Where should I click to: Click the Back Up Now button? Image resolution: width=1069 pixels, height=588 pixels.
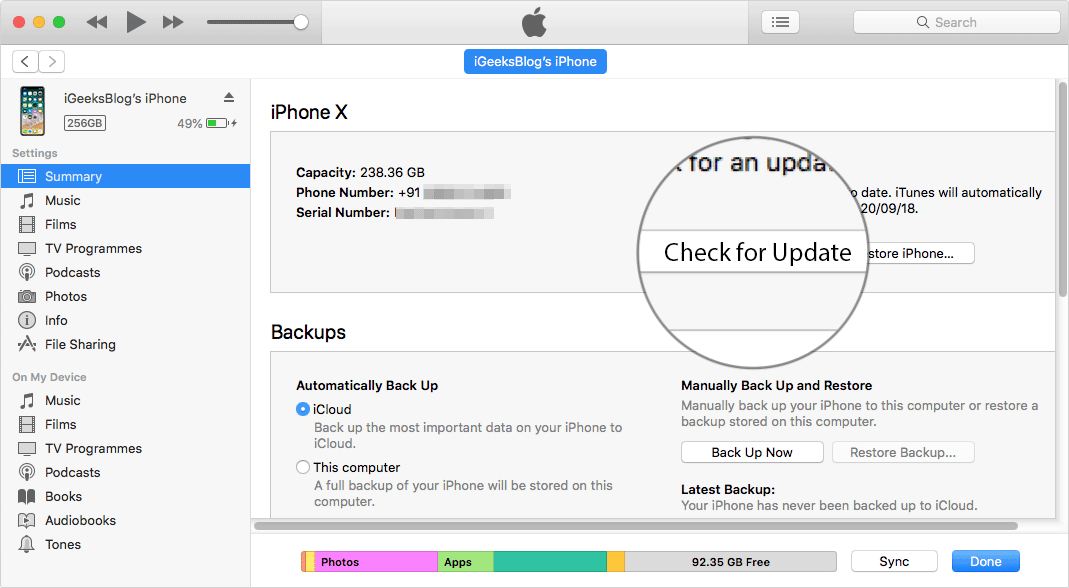click(x=752, y=452)
